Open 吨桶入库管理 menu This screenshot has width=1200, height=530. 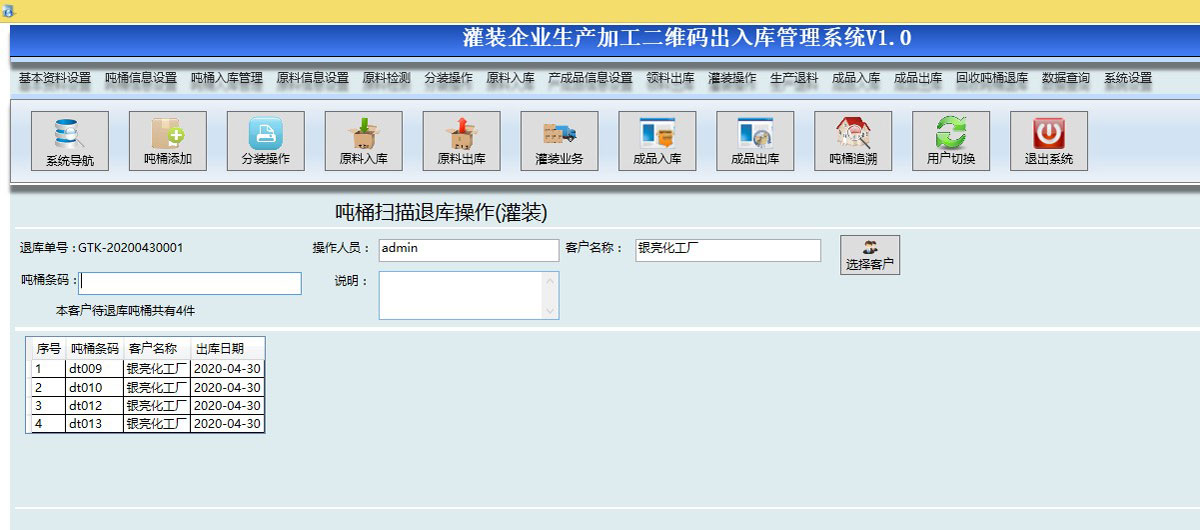pyautogui.click(x=227, y=78)
